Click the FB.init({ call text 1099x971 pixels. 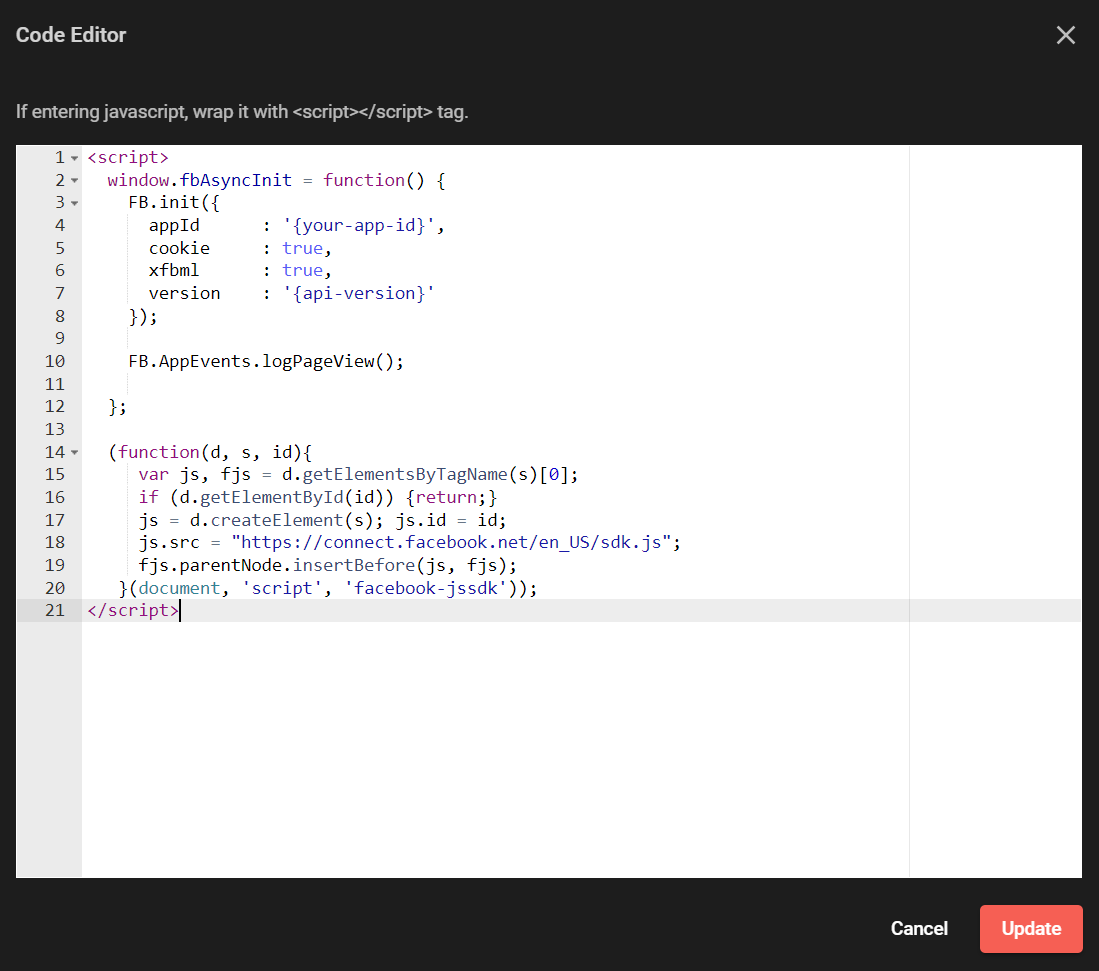(174, 203)
